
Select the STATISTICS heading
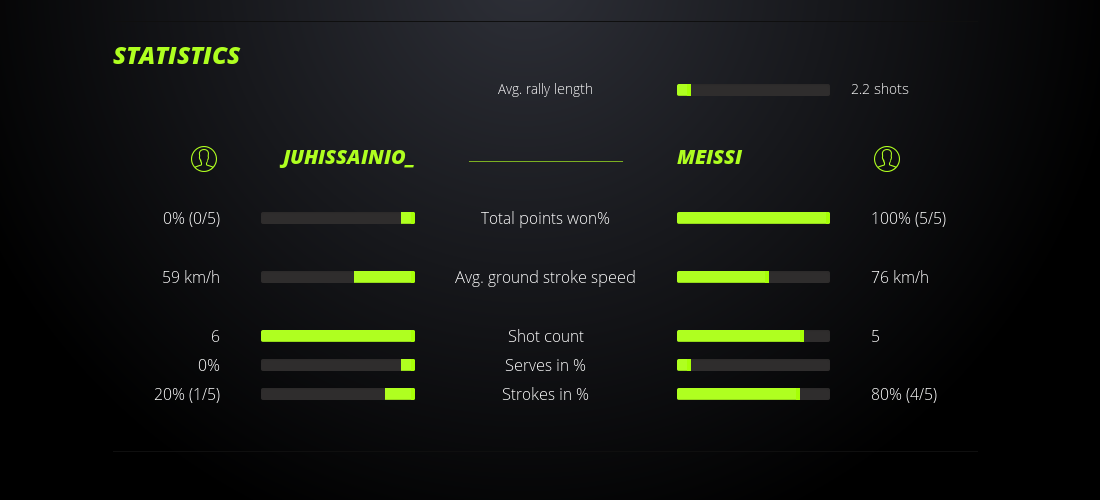click(x=177, y=56)
